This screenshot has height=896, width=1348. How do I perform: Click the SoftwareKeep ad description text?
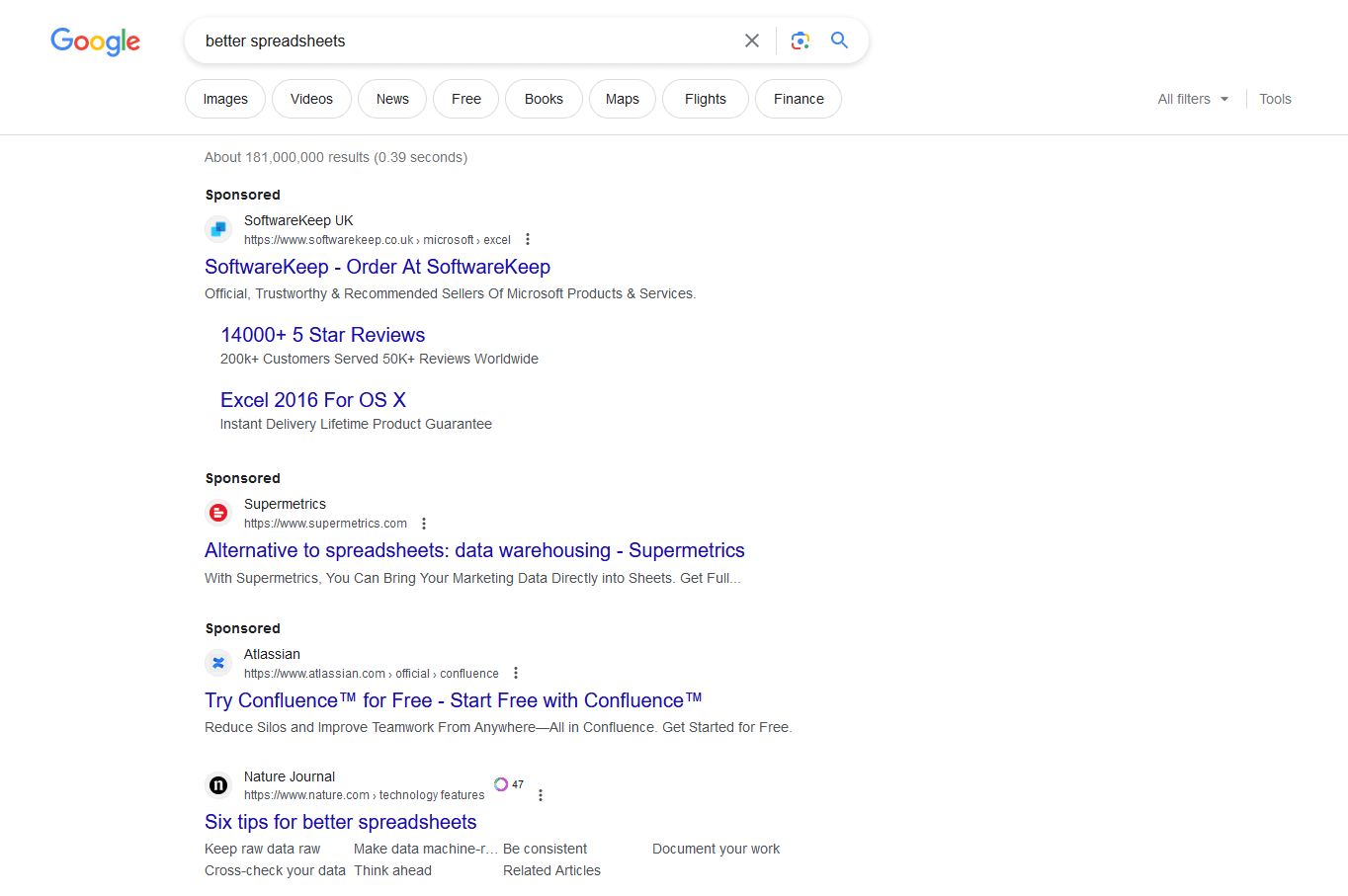click(451, 293)
